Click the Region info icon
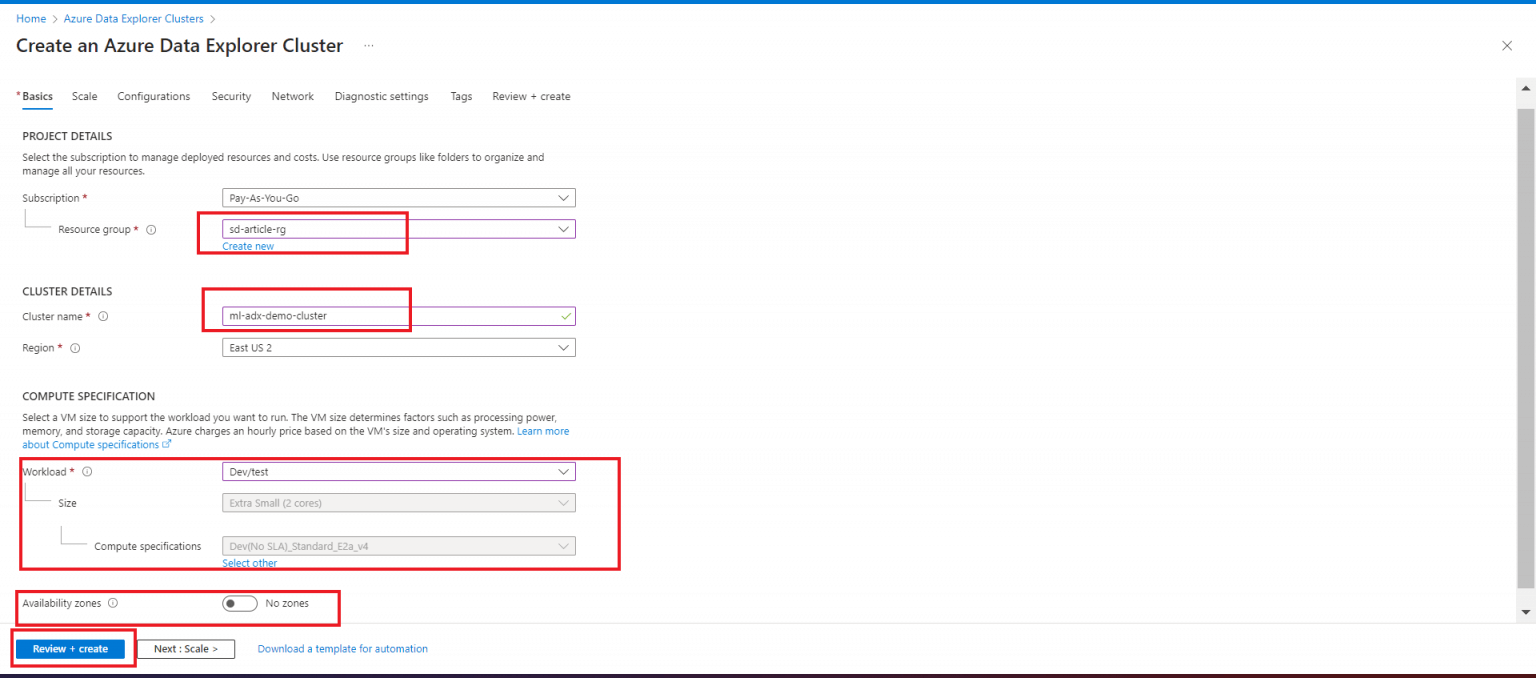The height and width of the screenshot is (678, 1536). click(x=75, y=348)
